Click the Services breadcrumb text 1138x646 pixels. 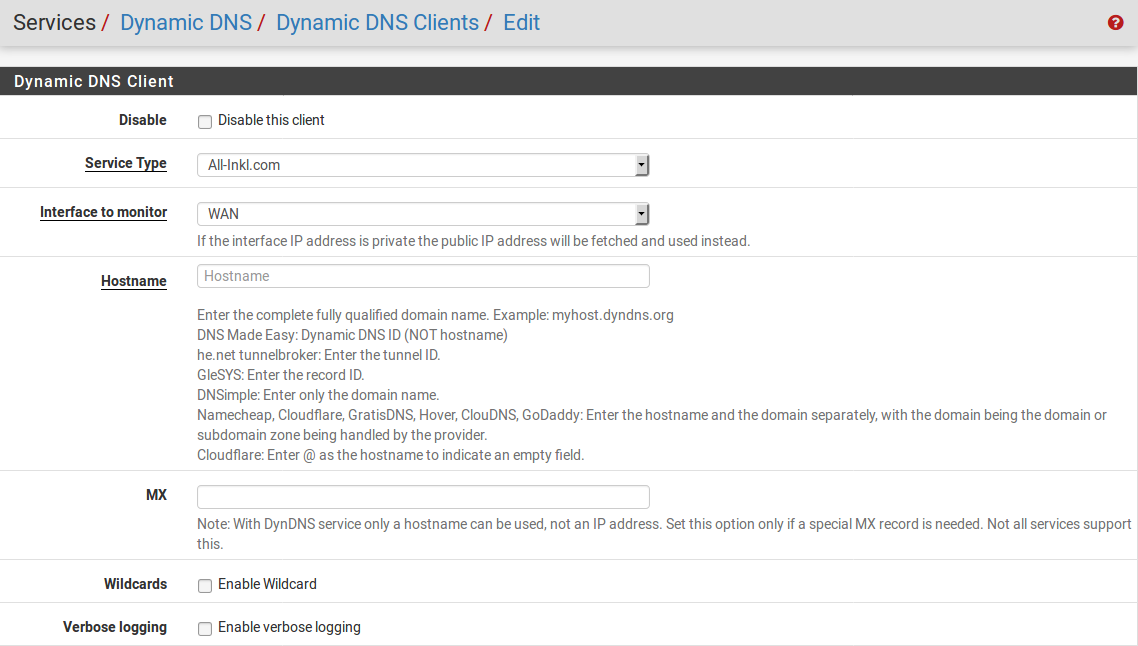[54, 23]
